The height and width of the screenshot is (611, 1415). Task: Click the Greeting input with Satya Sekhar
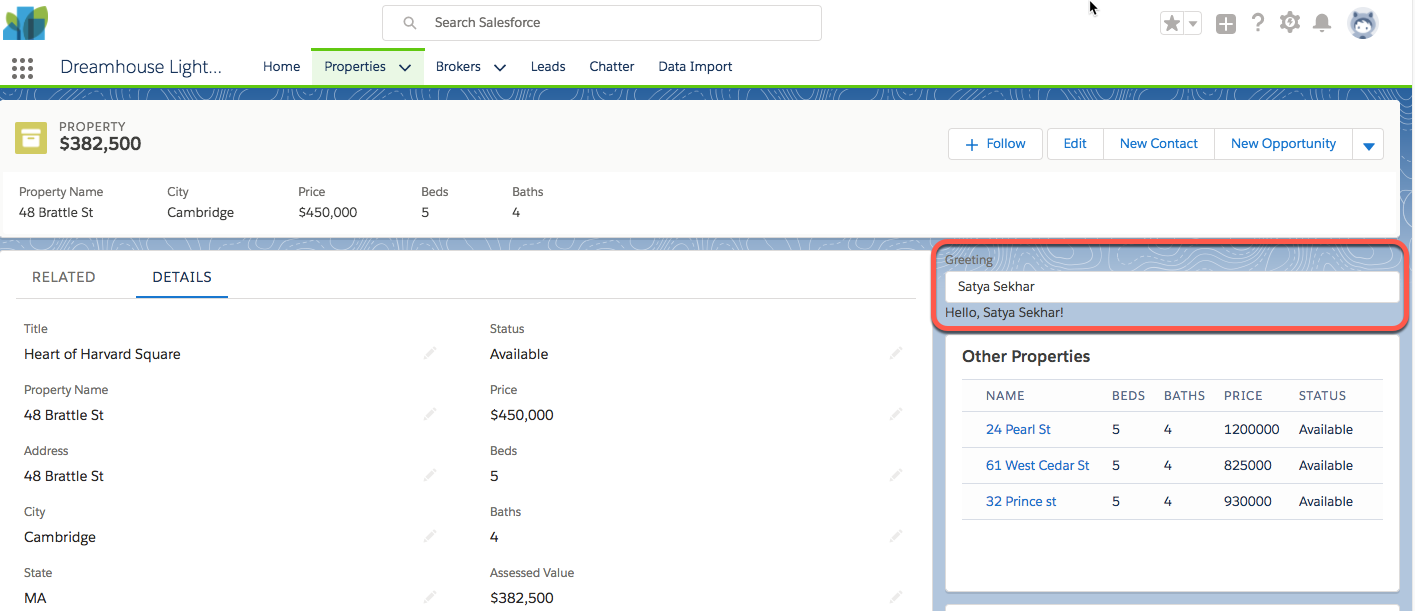pos(1172,286)
